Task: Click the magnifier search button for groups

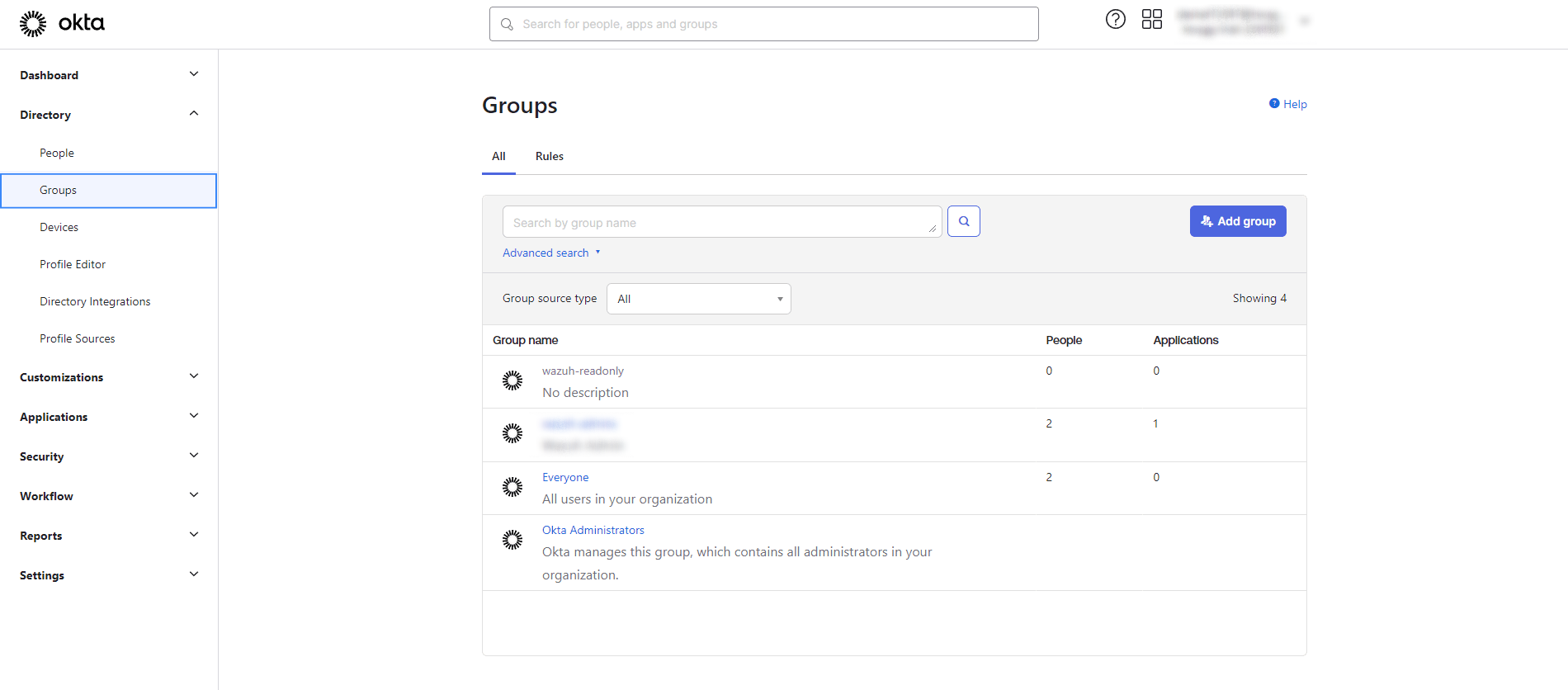Action: pos(963,221)
